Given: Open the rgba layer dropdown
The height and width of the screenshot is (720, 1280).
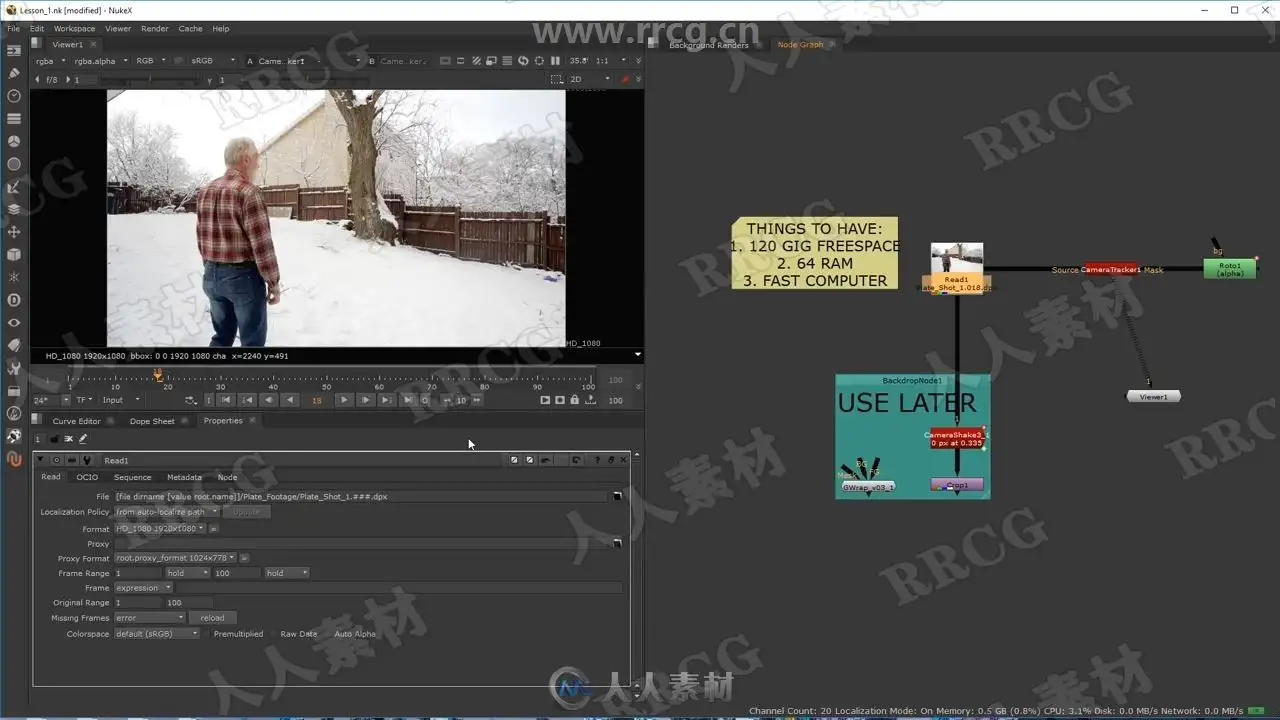Looking at the screenshot, I should (x=50, y=61).
